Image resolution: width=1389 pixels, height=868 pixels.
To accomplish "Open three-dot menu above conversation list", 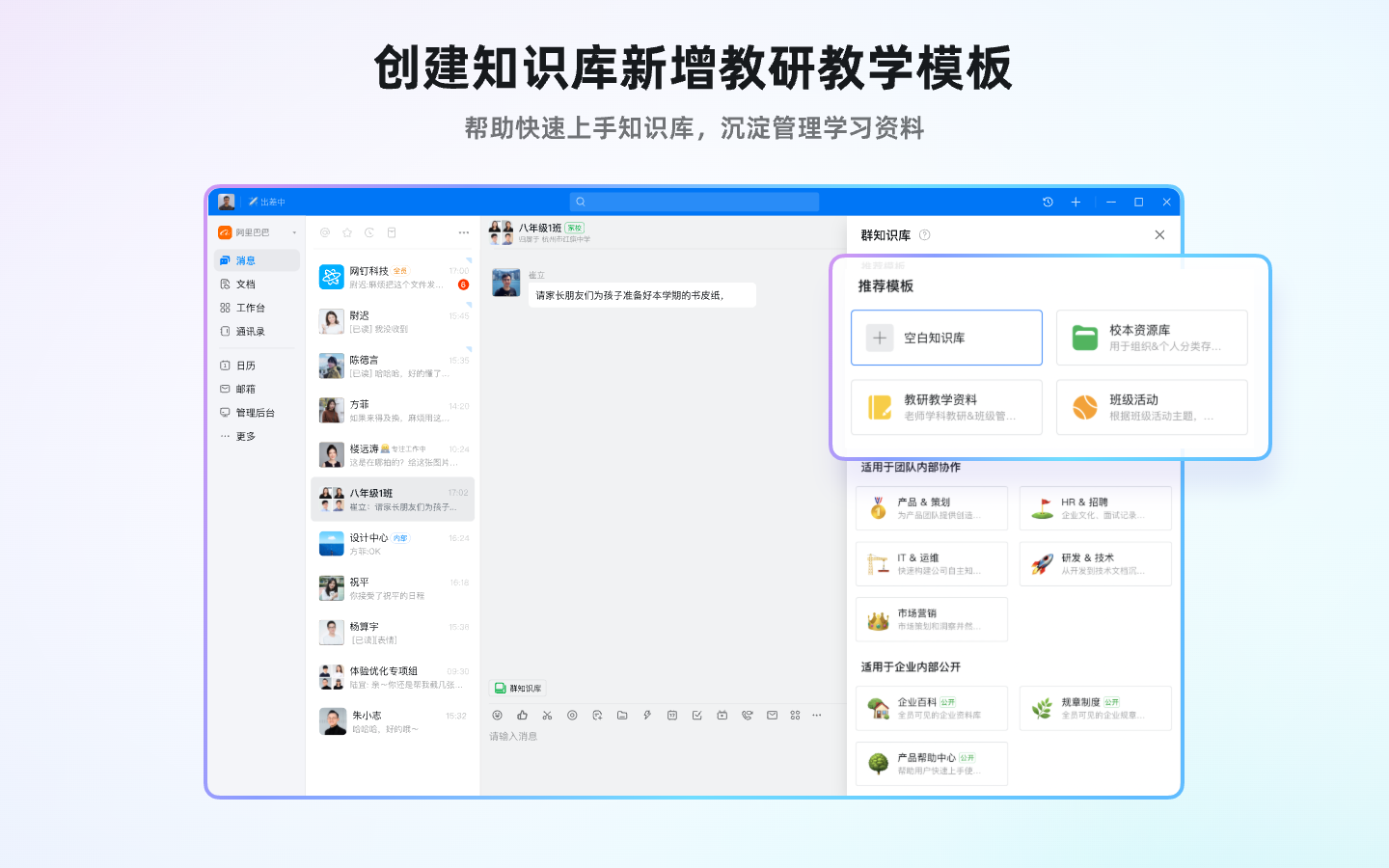I will tap(464, 232).
